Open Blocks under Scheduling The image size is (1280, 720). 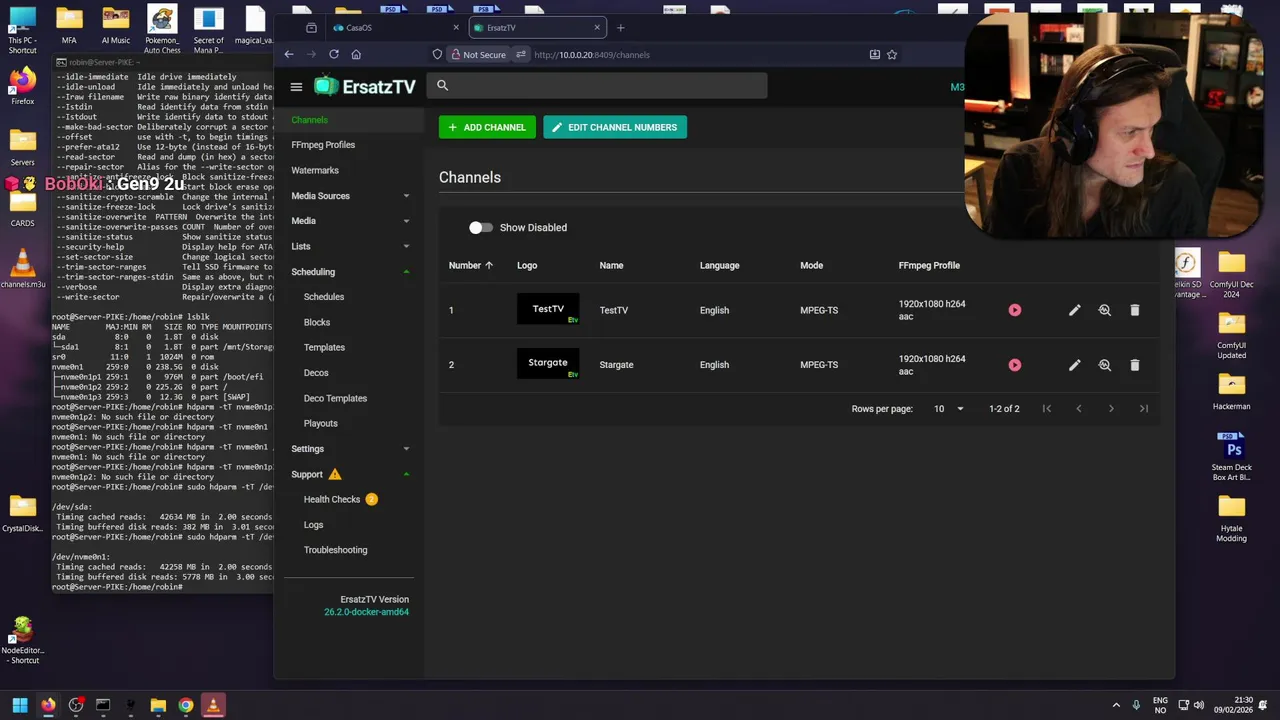317,322
